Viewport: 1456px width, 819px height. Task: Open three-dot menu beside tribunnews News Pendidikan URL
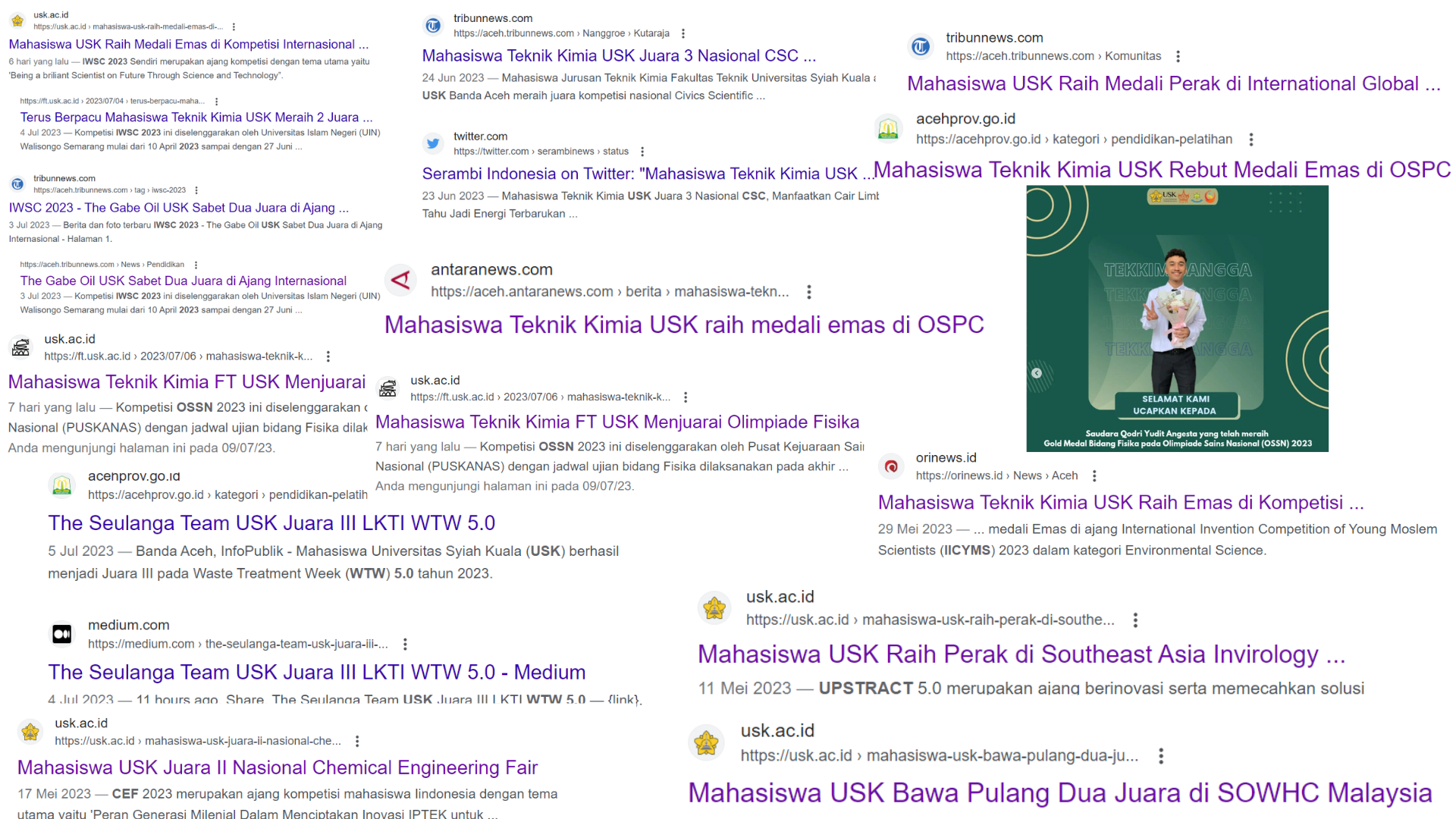pos(196,265)
